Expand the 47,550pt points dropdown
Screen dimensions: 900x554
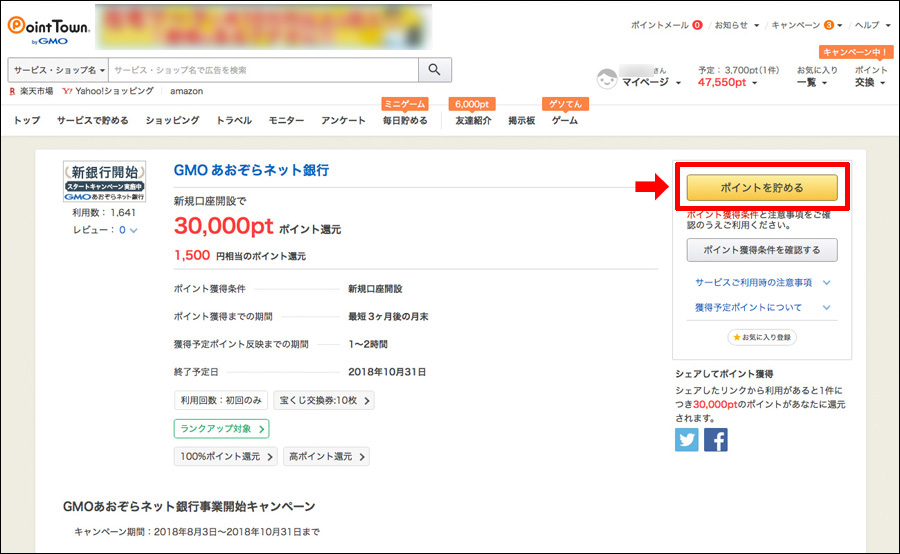(x=727, y=83)
